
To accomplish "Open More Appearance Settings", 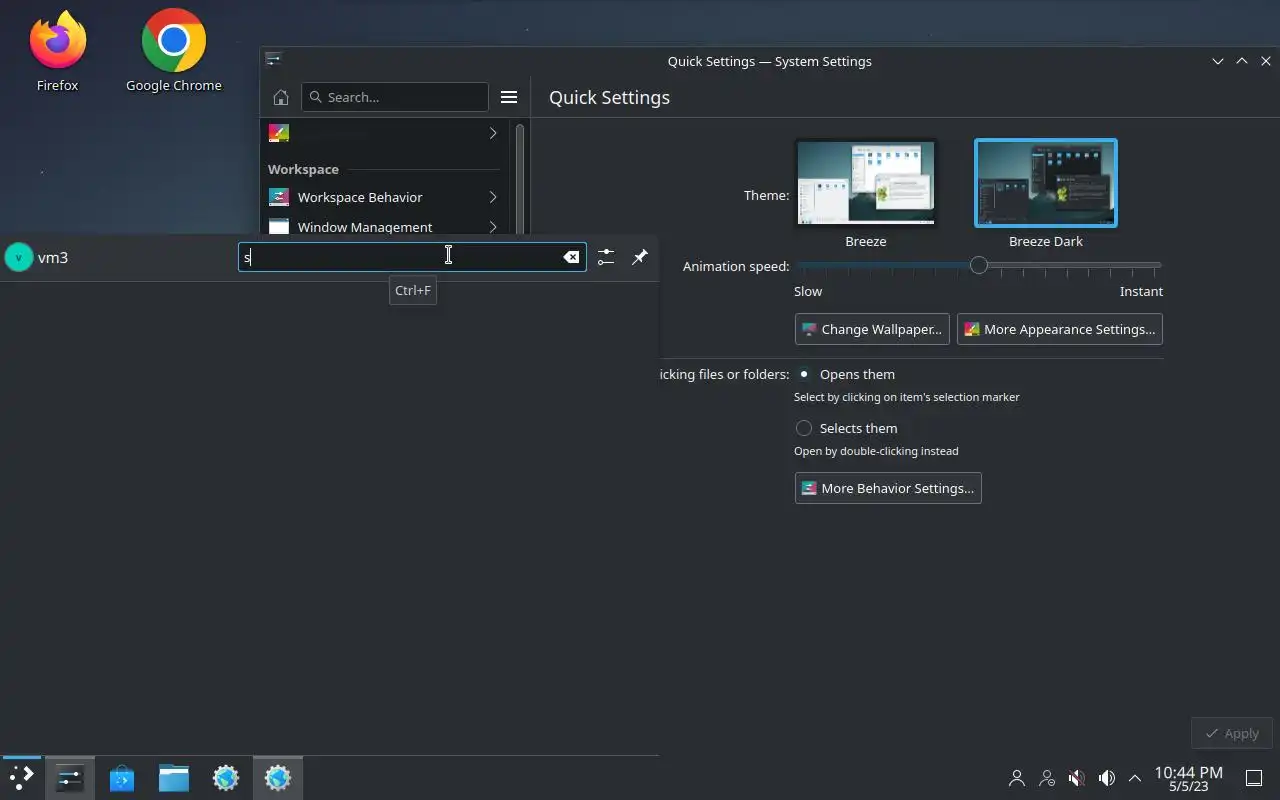I will [1060, 329].
